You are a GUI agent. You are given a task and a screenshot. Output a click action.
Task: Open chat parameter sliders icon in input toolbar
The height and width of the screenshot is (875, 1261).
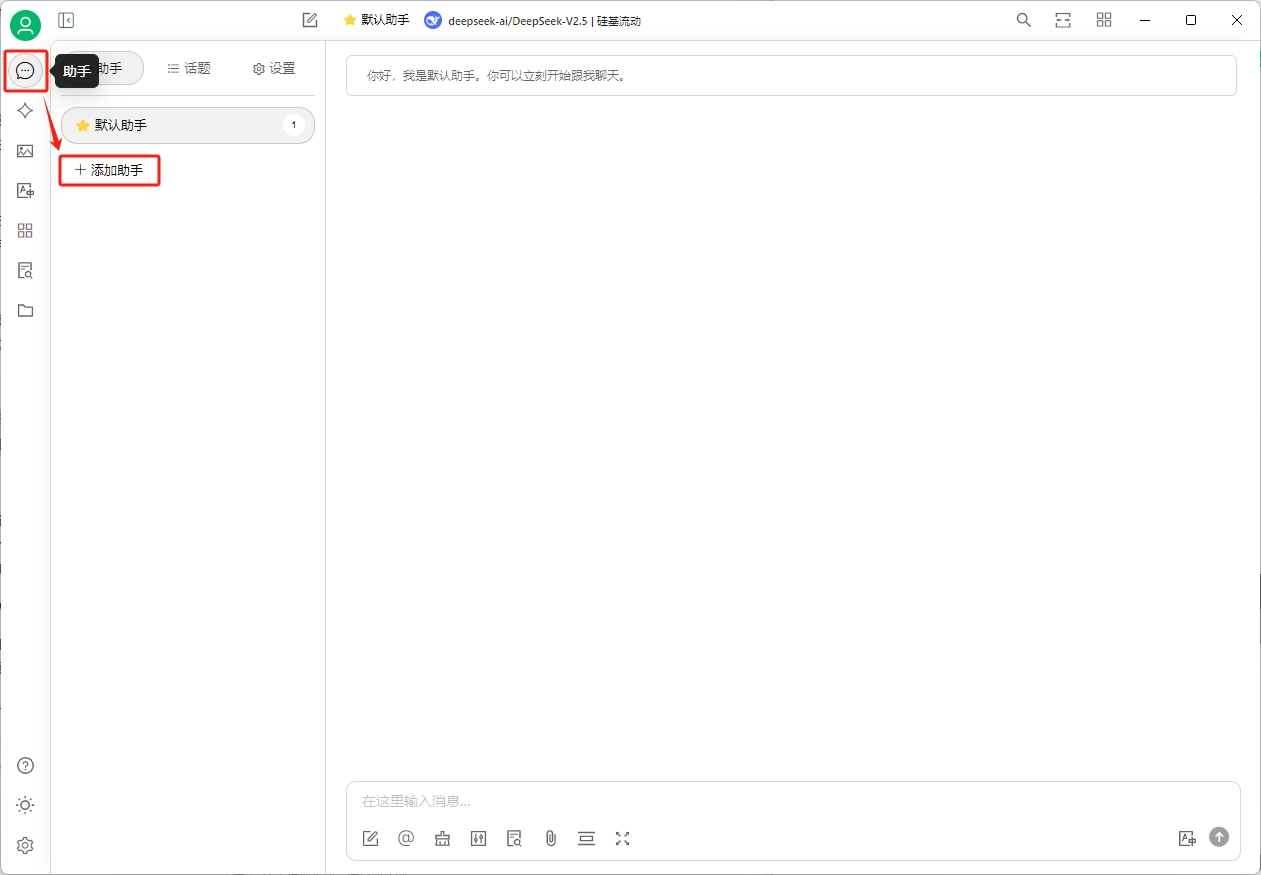(x=478, y=839)
